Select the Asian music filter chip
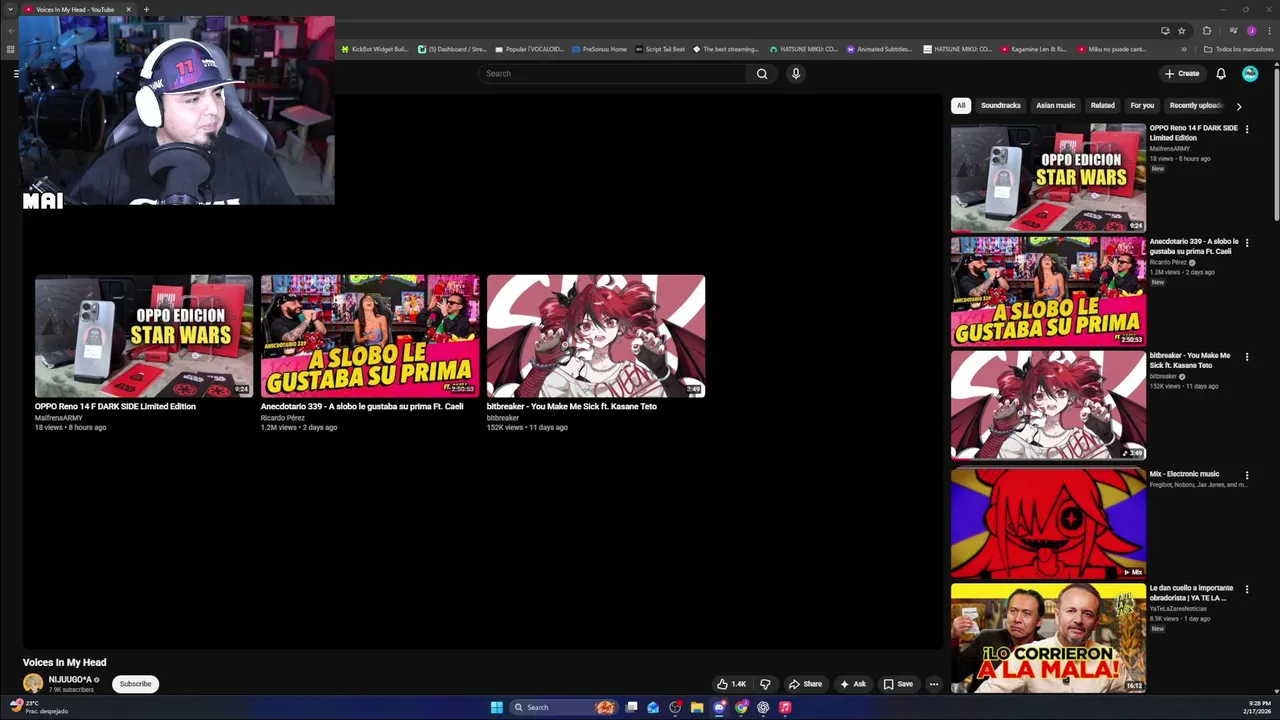This screenshot has height=720, width=1280. [1055, 105]
